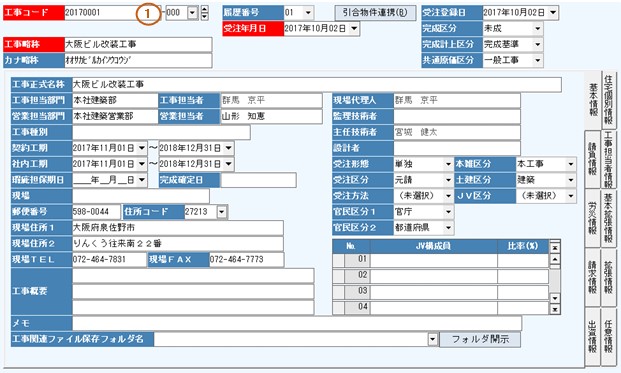Open the 社内工期 start date dropdown
Image resolution: width=621 pixels, height=373 pixels.
142,164
